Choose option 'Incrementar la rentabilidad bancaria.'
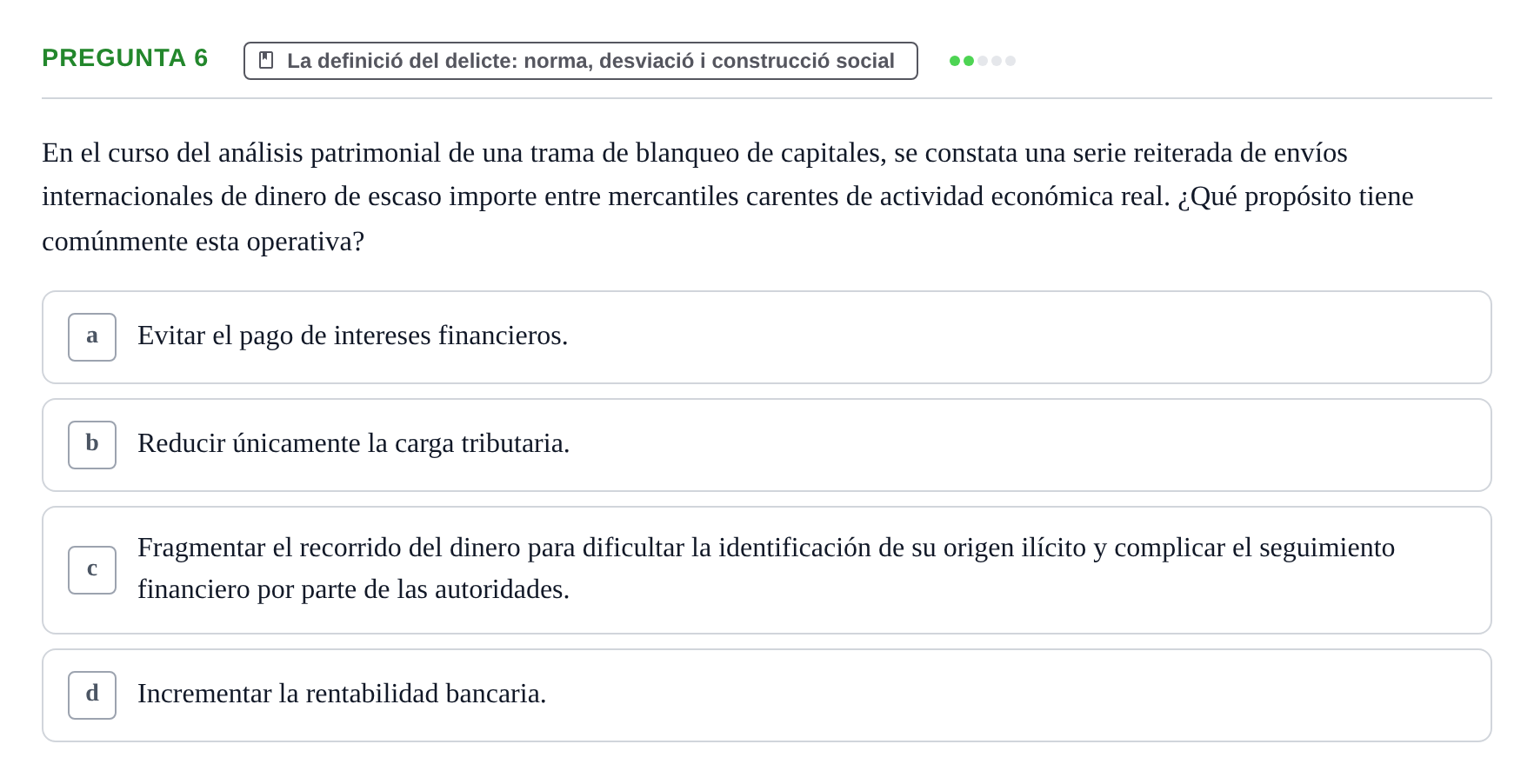Screen dimensions: 1534x784 (x=767, y=695)
